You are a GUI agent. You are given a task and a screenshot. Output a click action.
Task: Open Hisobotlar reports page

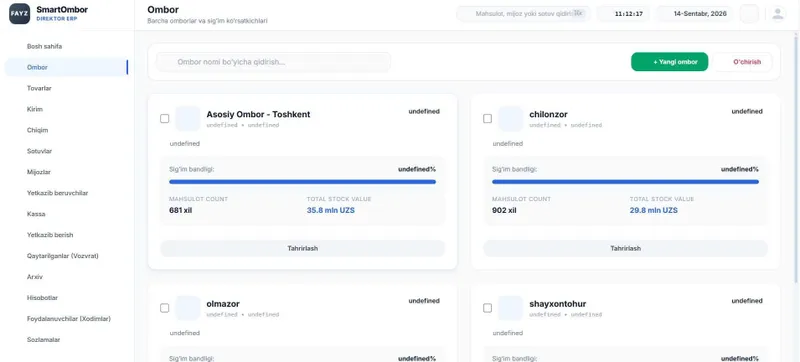tap(66, 298)
